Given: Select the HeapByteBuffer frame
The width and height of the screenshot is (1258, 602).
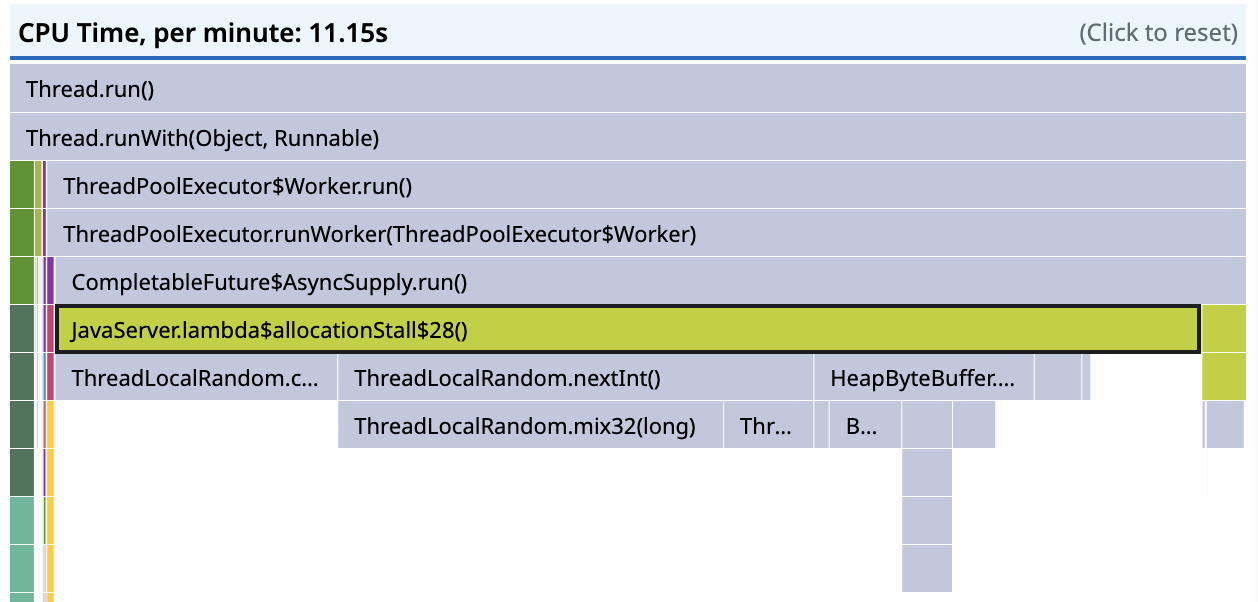Looking at the screenshot, I should pos(923,377).
